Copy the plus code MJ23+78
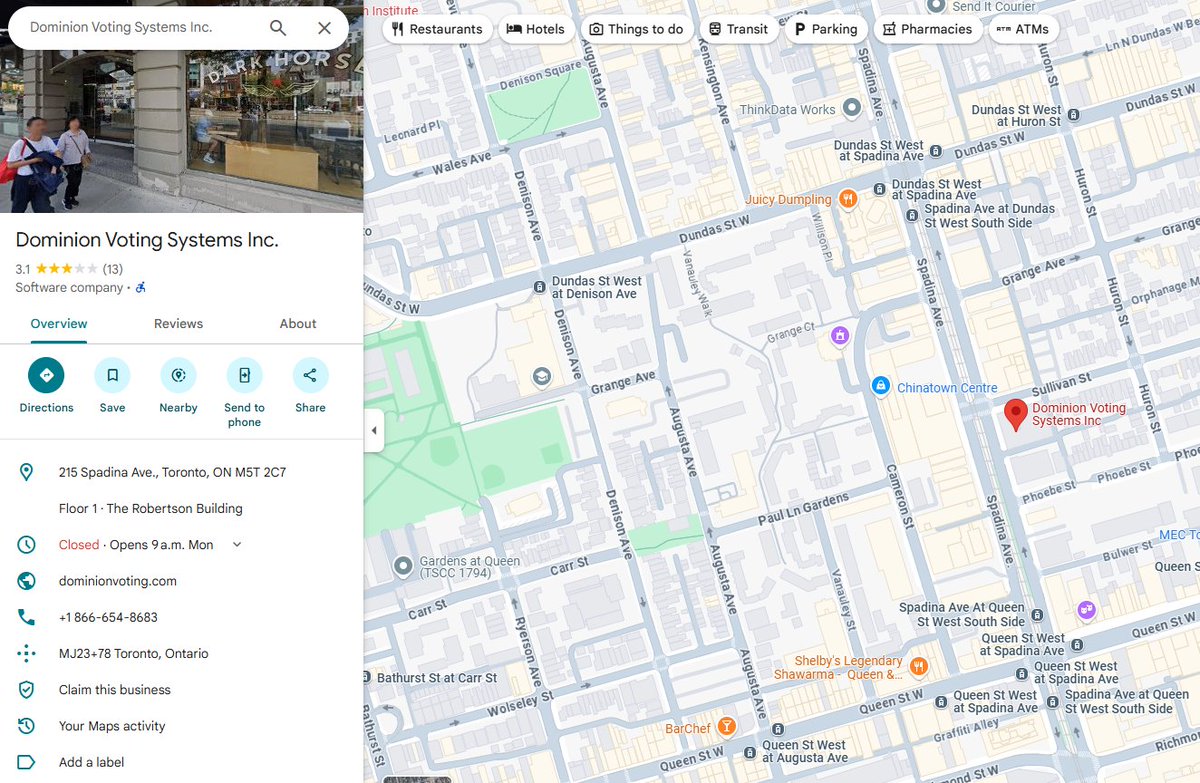1200x783 pixels. tap(134, 654)
